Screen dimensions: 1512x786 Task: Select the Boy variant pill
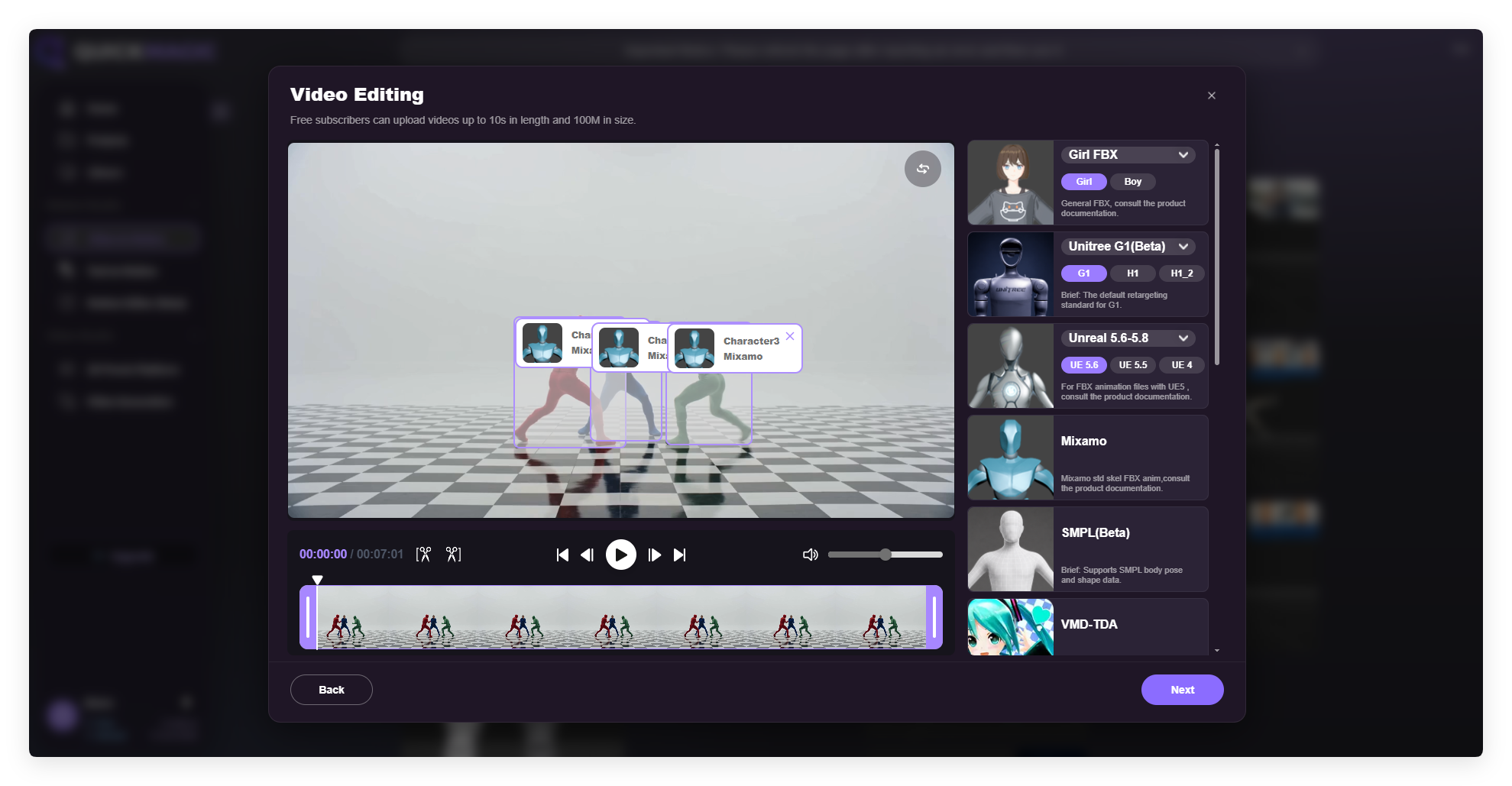point(1132,182)
